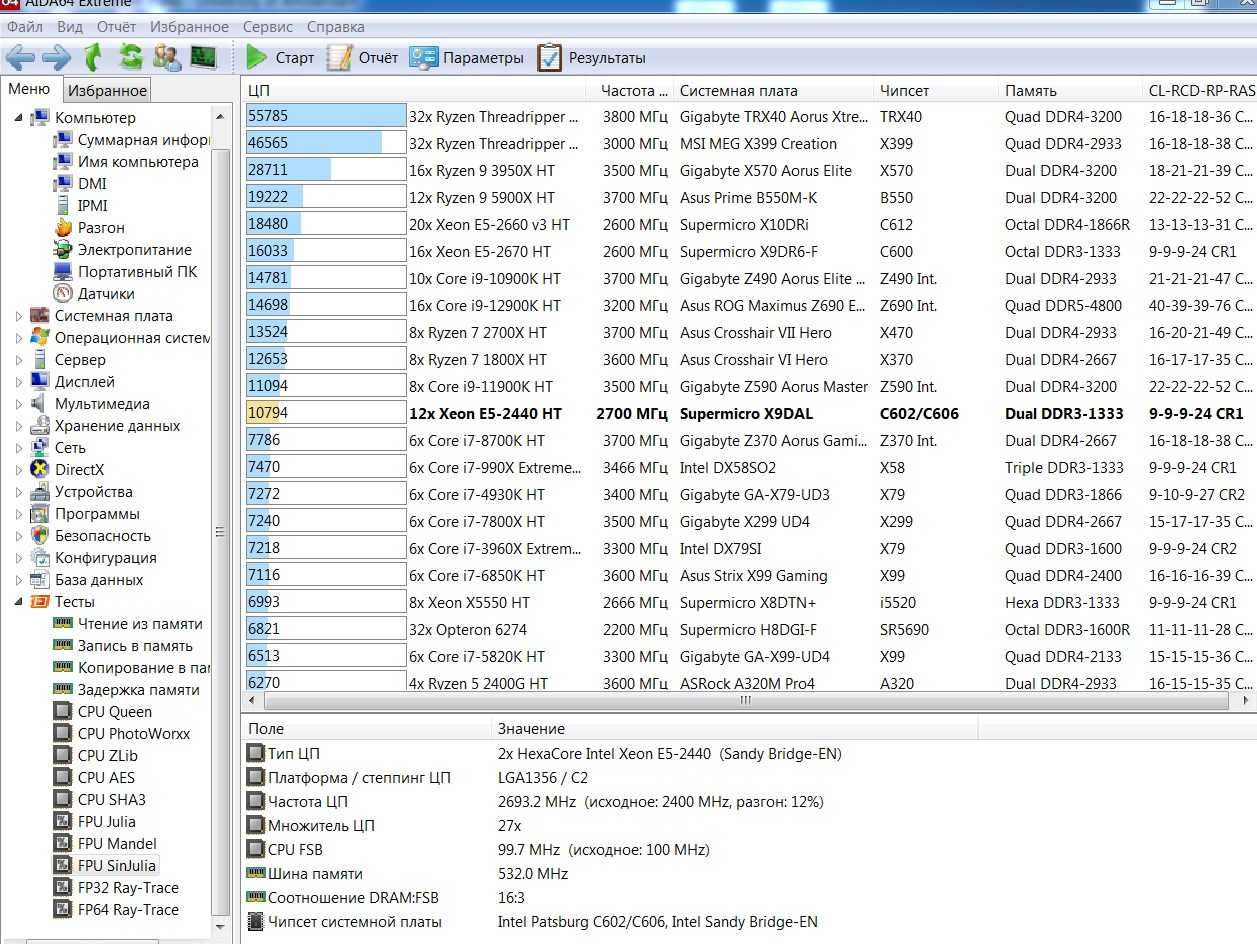Collapse the Компьютер tree node
1257x944 pixels.
coord(19,118)
